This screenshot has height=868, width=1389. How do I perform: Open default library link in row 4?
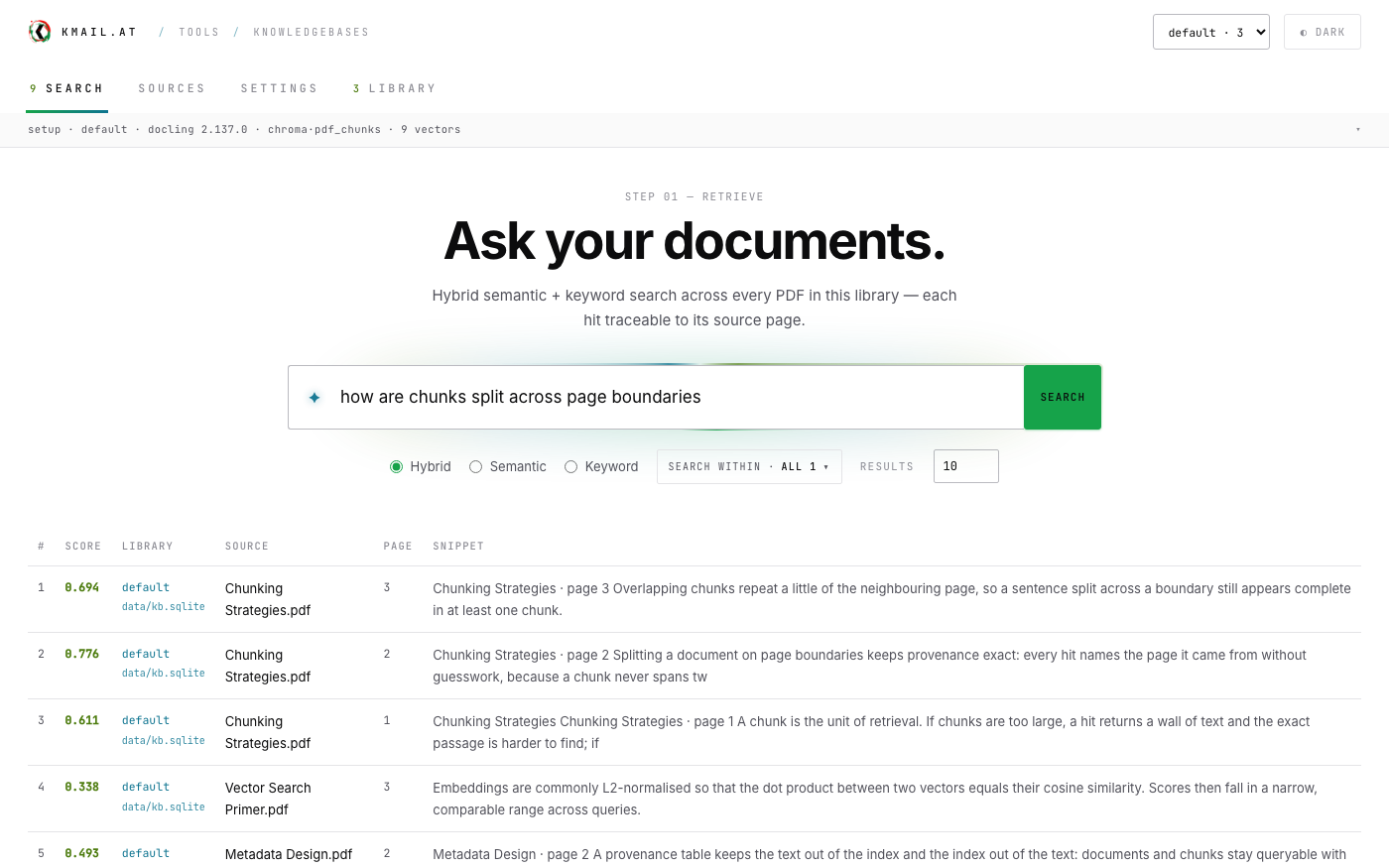tap(146, 787)
